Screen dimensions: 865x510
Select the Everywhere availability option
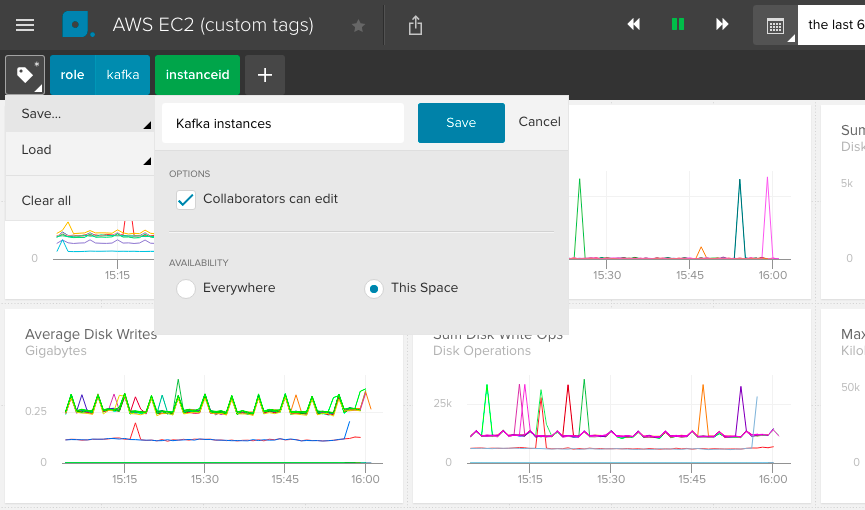click(186, 289)
